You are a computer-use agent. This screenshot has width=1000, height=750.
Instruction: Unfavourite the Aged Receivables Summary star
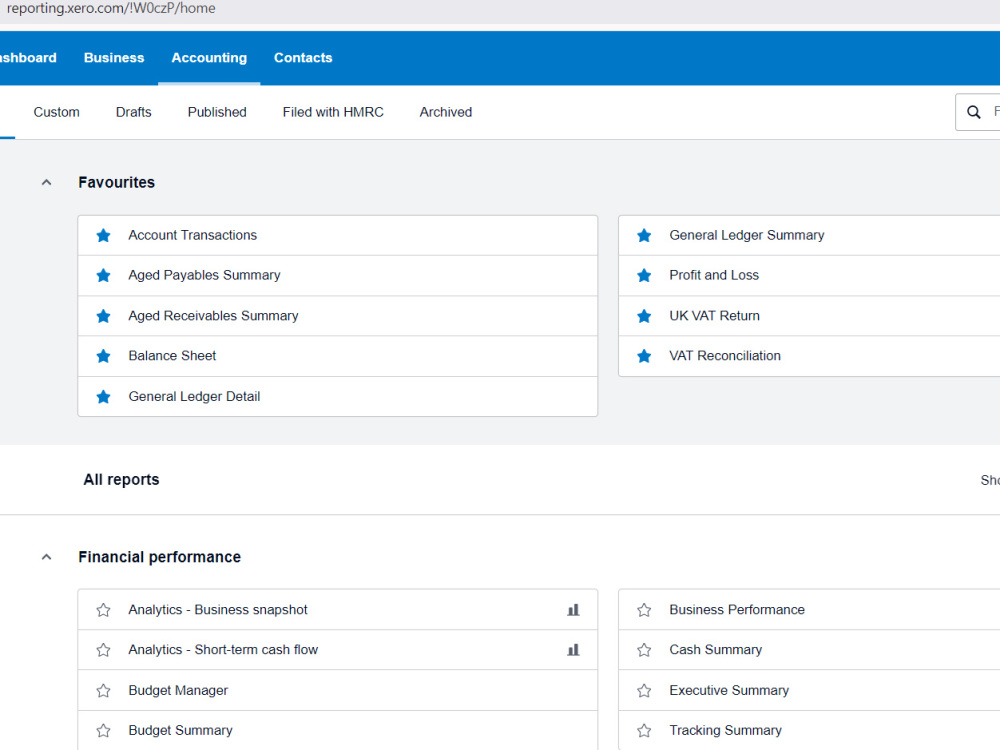click(x=103, y=316)
